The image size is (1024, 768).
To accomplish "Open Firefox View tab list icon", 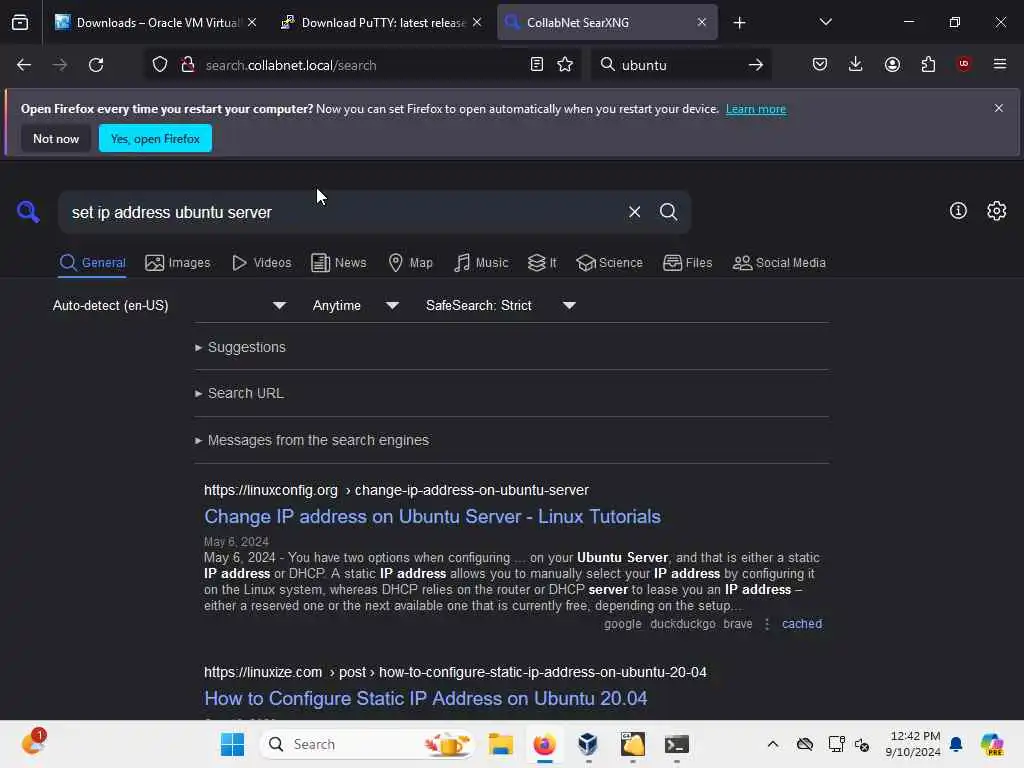I will click(x=20, y=23).
